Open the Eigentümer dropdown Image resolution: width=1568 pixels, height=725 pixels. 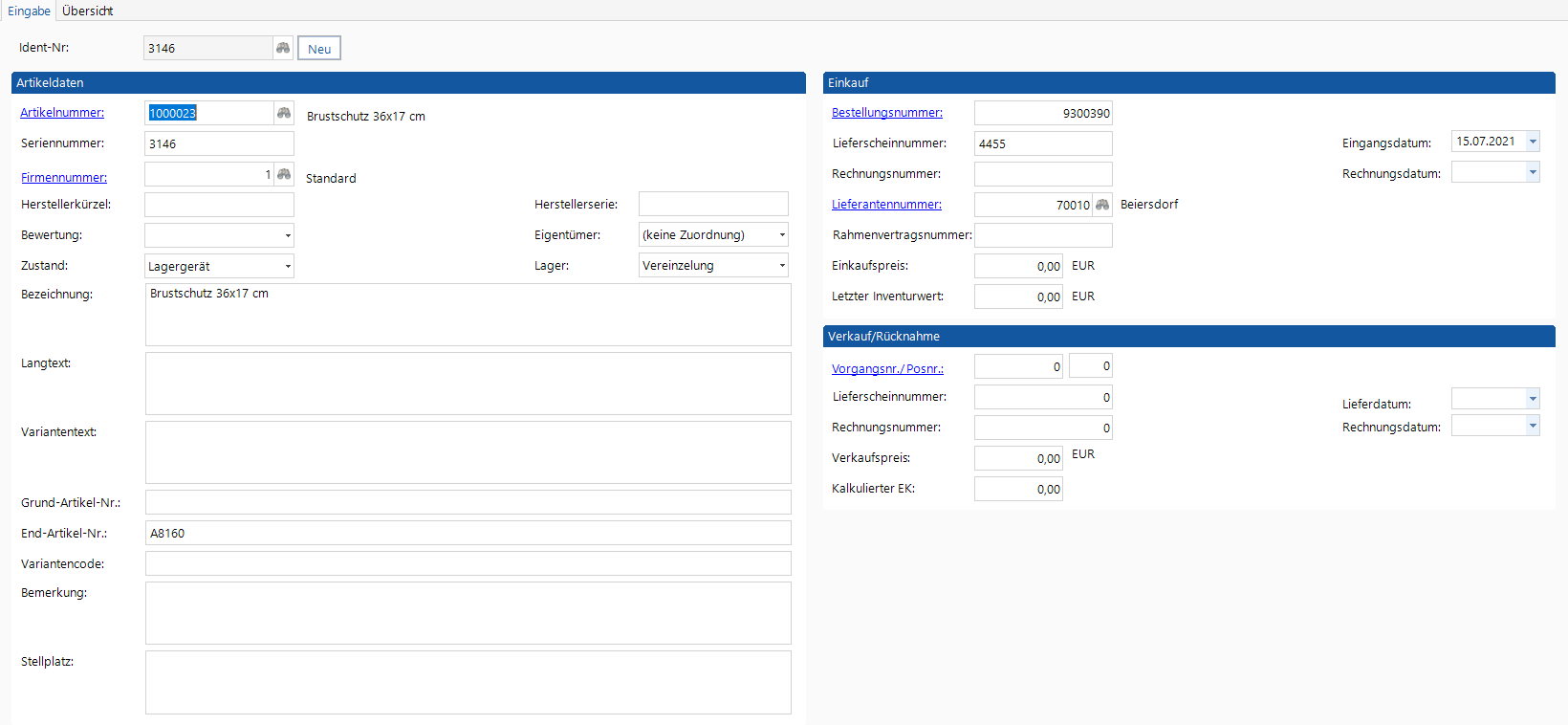(x=781, y=235)
